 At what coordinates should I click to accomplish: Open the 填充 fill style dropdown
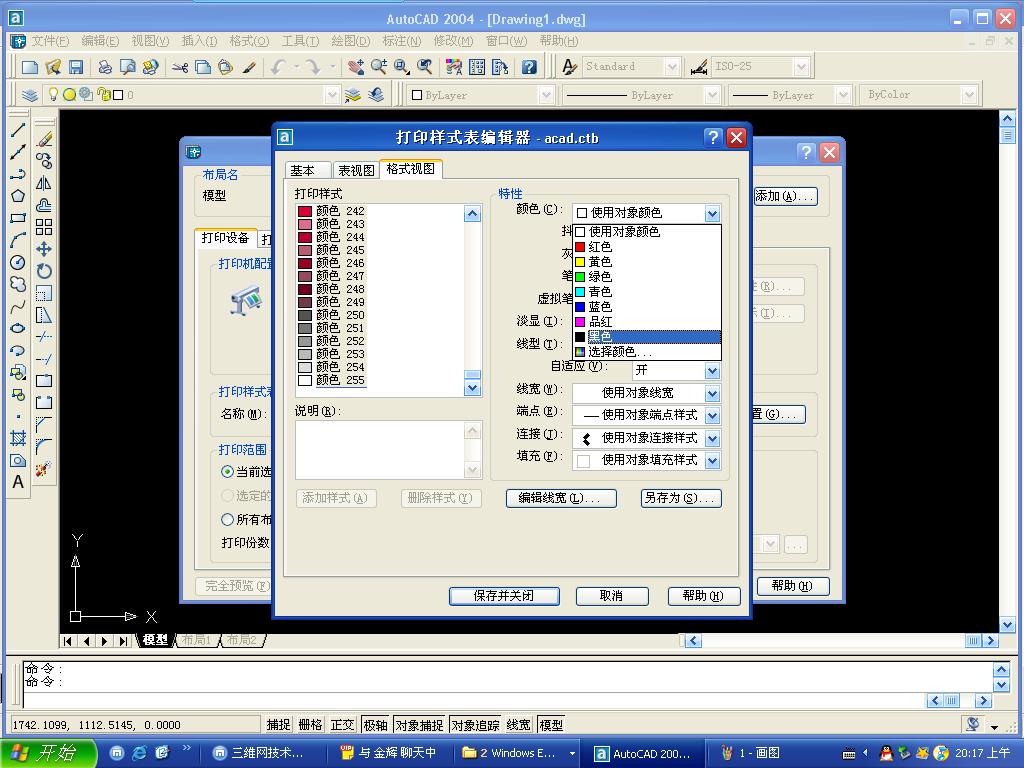click(712, 460)
